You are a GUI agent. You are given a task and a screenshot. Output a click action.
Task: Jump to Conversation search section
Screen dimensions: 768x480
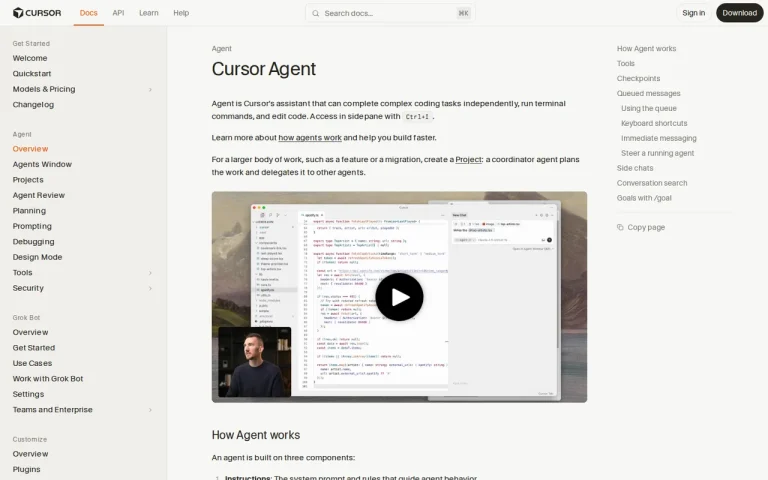pyautogui.click(x=652, y=183)
